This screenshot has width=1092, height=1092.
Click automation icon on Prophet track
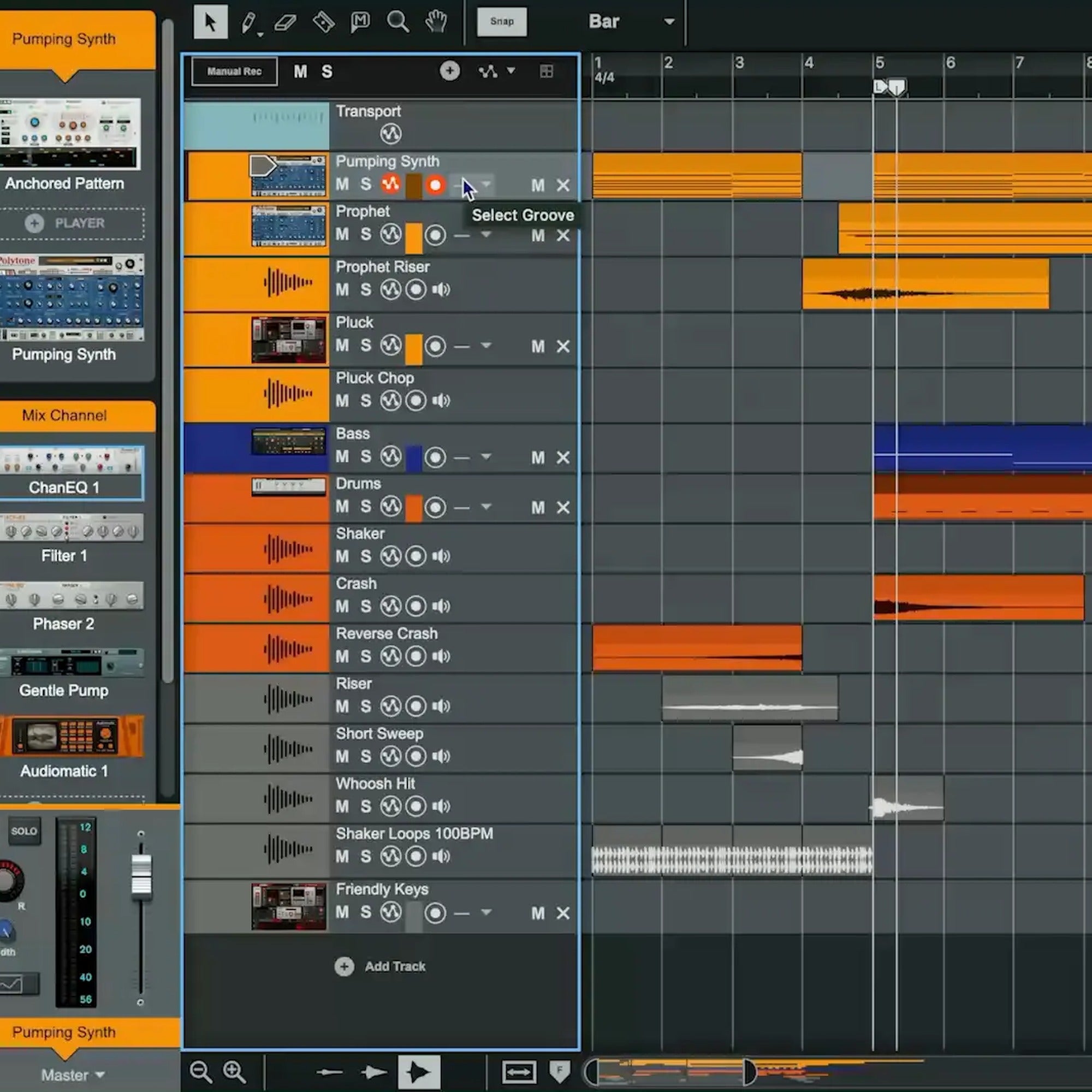click(x=390, y=234)
